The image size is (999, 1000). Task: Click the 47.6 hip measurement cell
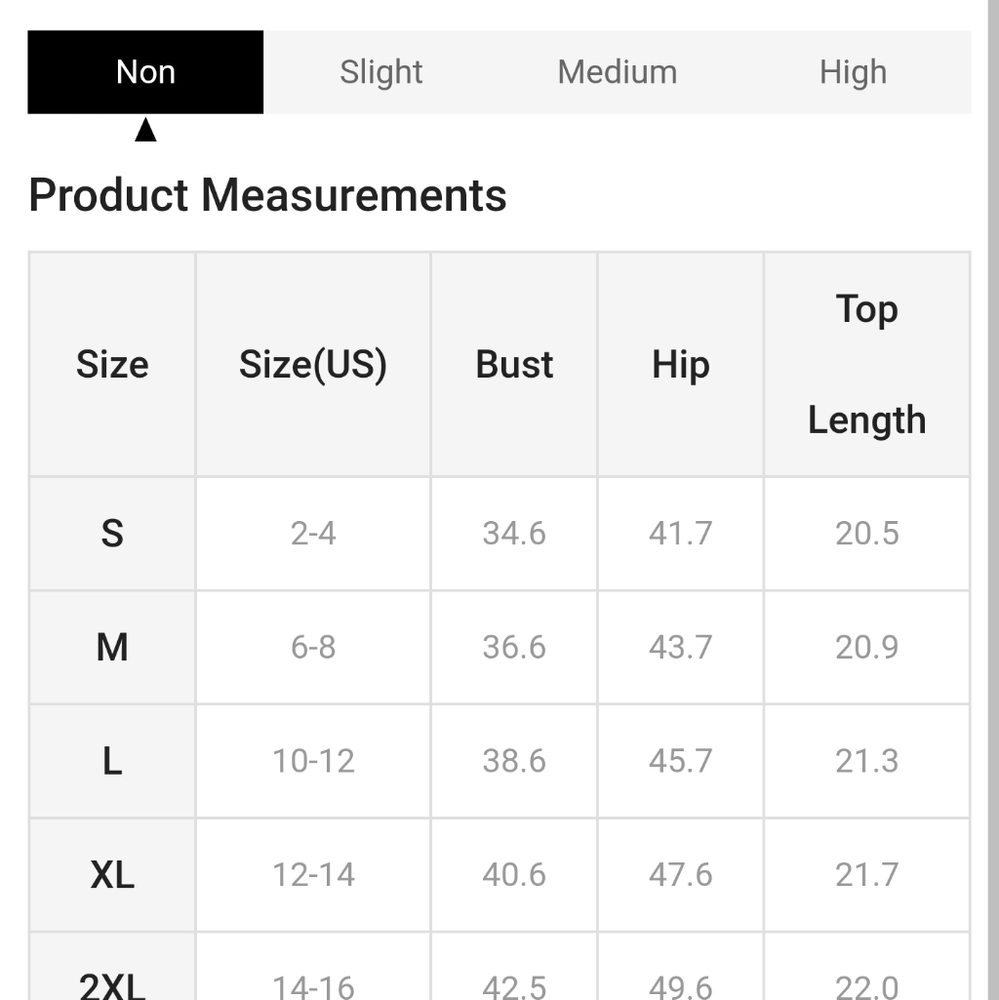tap(681, 874)
